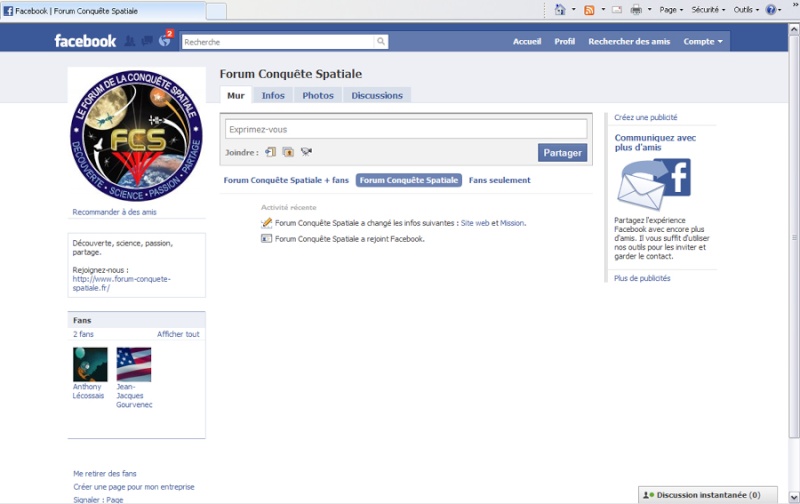Filter wall to 'Fans seulement'
This screenshot has width=800, height=504.
(x=499, y=180)
